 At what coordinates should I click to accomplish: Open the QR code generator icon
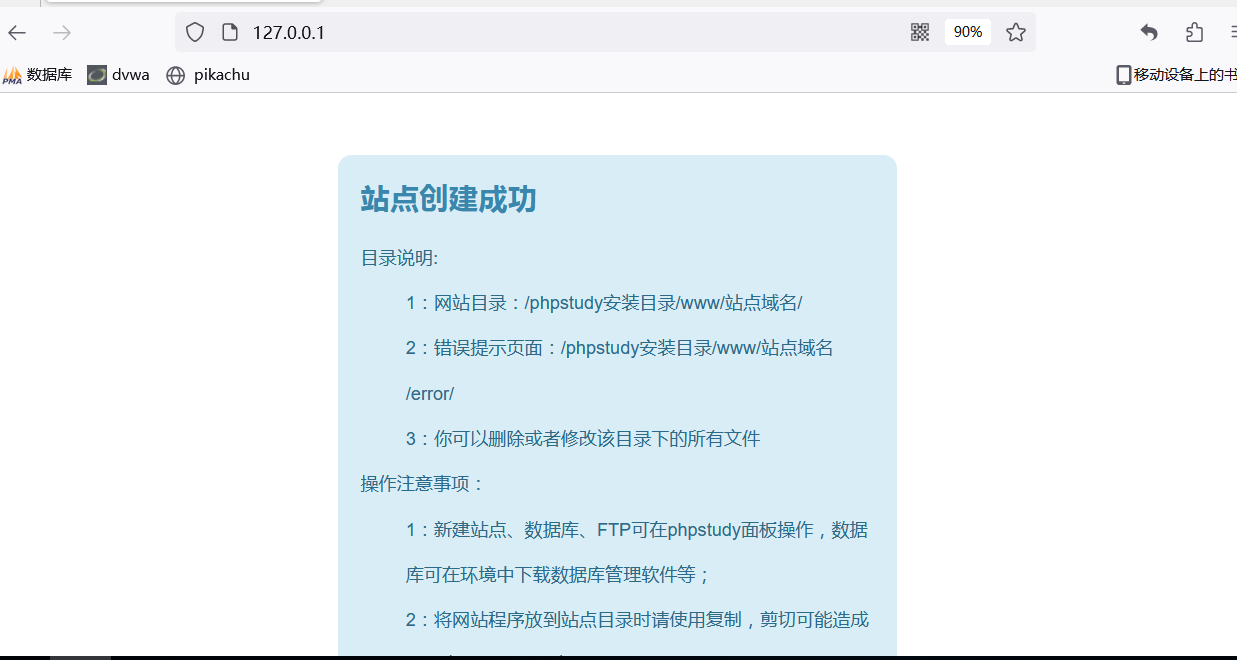click(920, 33)
